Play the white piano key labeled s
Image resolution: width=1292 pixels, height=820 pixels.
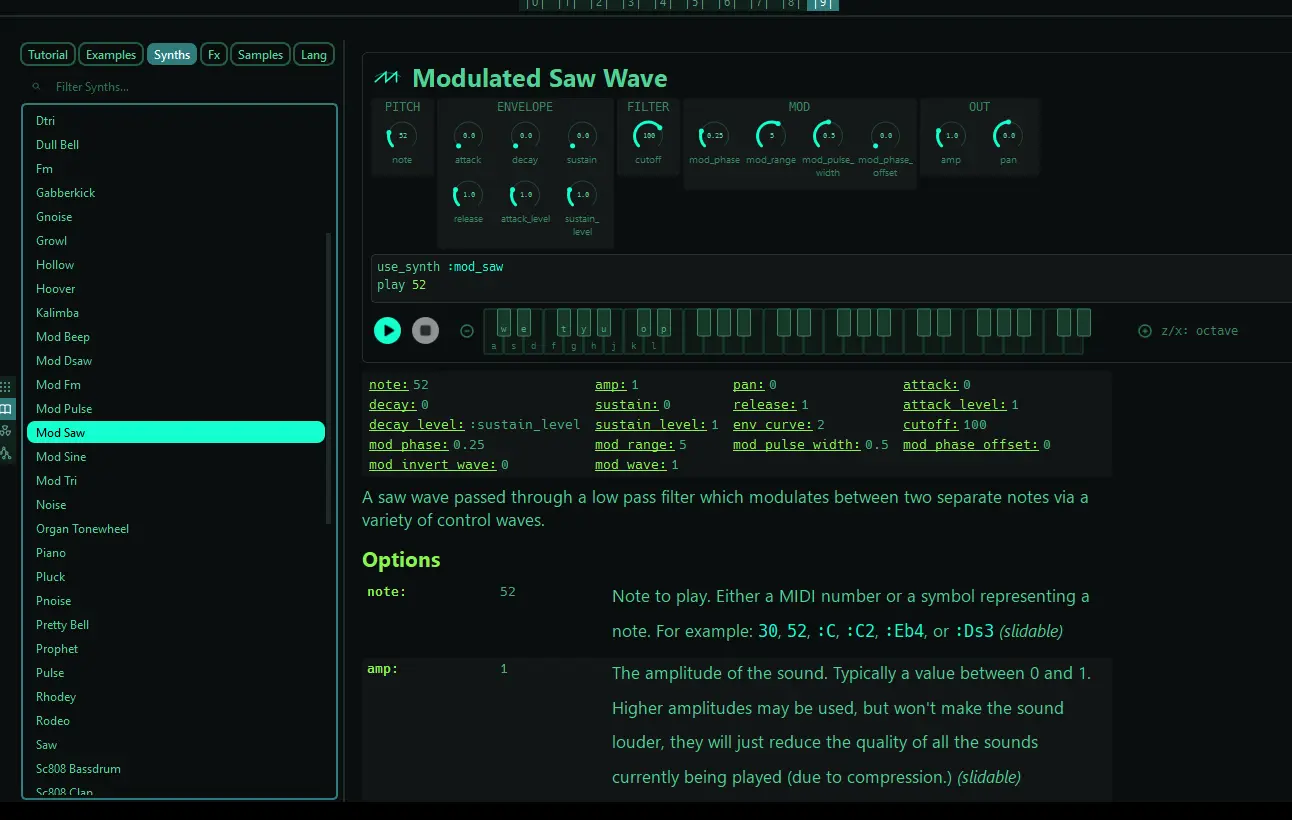coord(514,345)
